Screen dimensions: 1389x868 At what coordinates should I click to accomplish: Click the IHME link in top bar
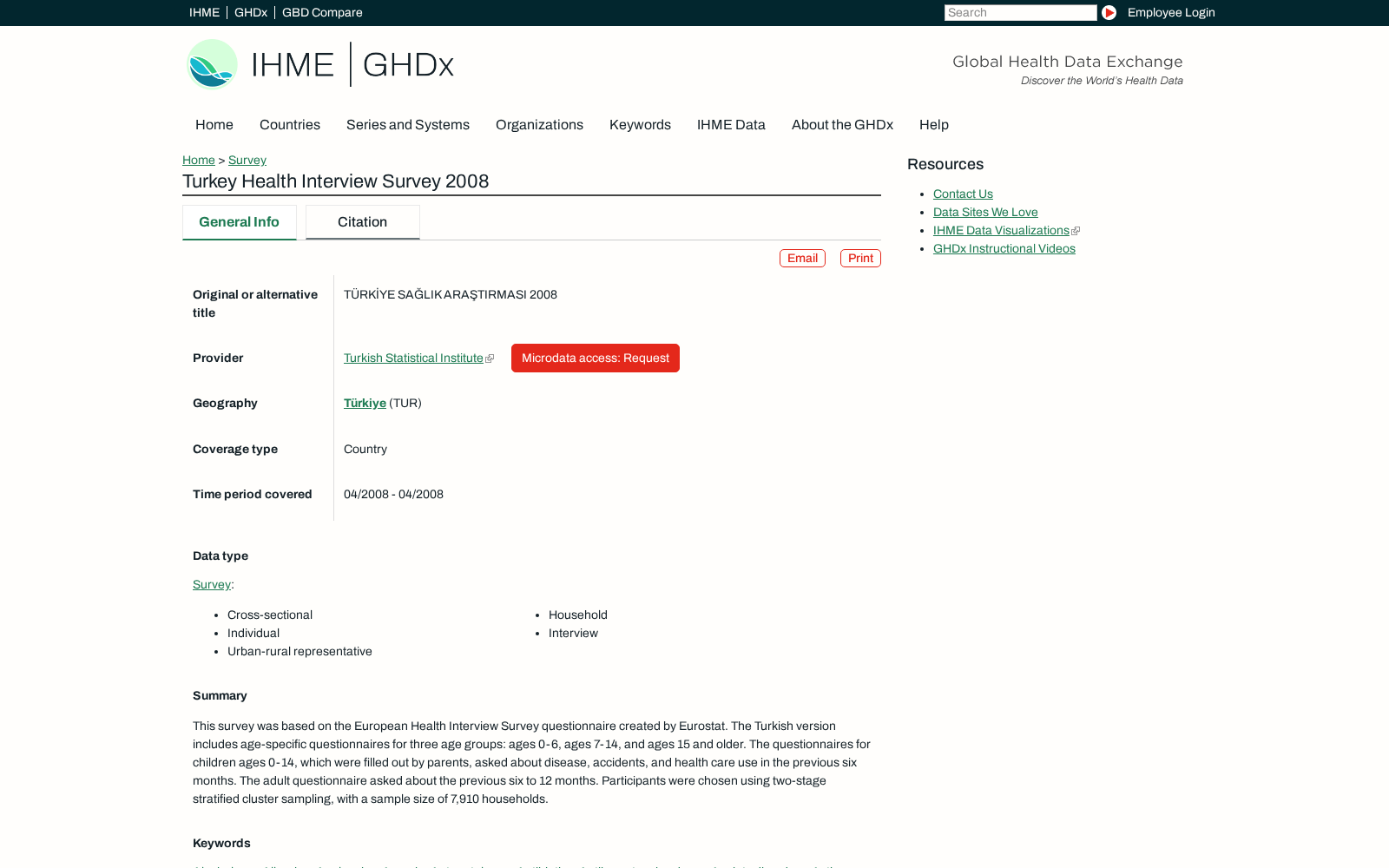[x=204, y=13]
